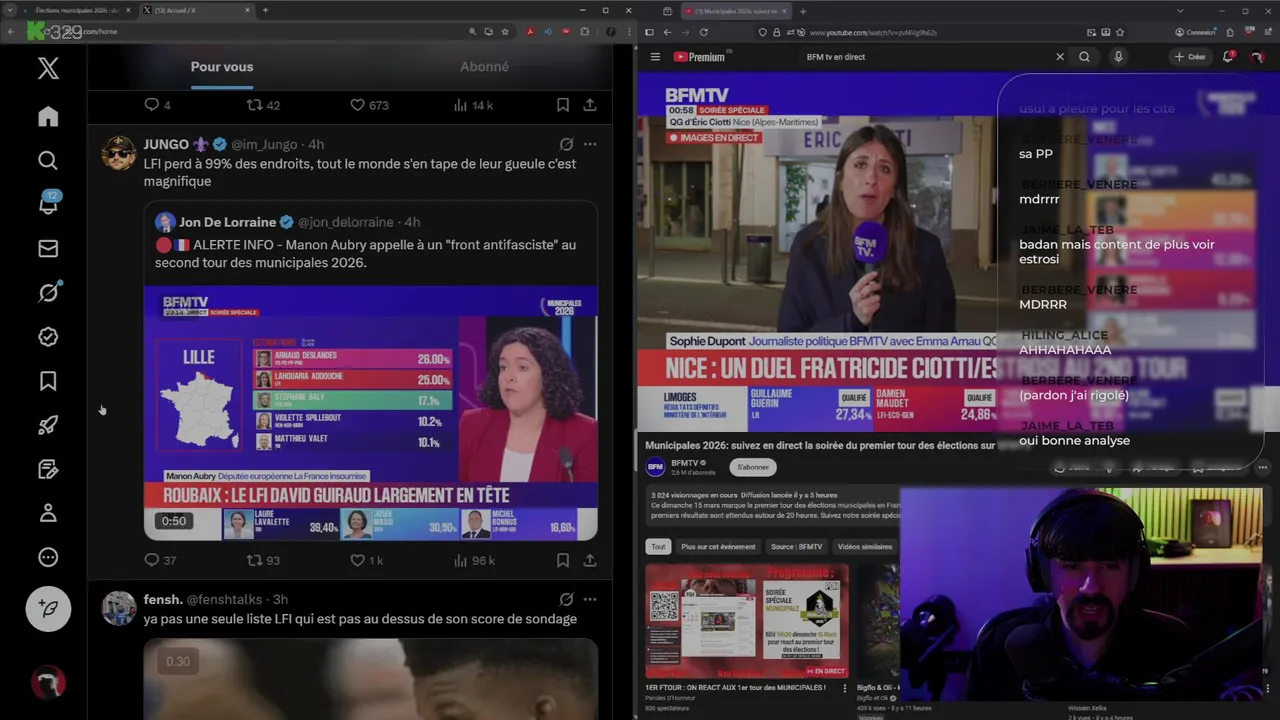Click the YouTube search magnifier button
This screenshot has height=720, width=1280.
(1084, 57)
